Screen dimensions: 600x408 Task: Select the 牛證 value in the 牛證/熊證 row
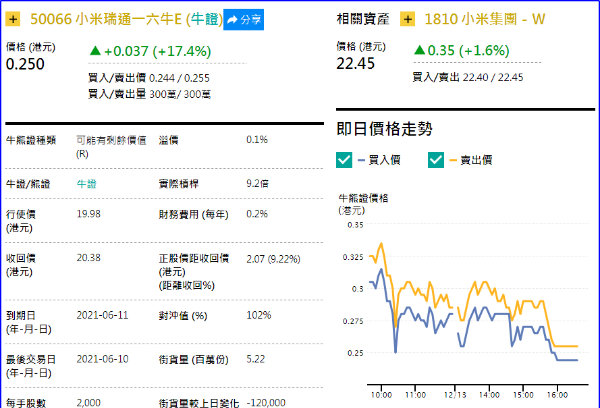86,184
